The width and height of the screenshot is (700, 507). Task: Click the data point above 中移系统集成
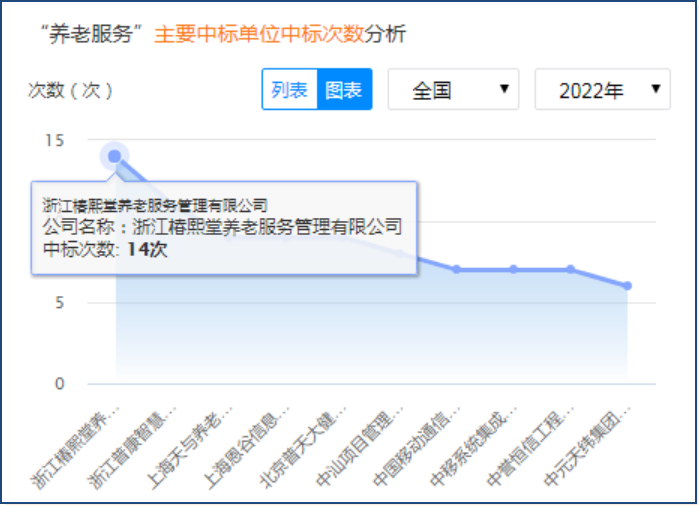pyautogui.click(x=513, y=269)
